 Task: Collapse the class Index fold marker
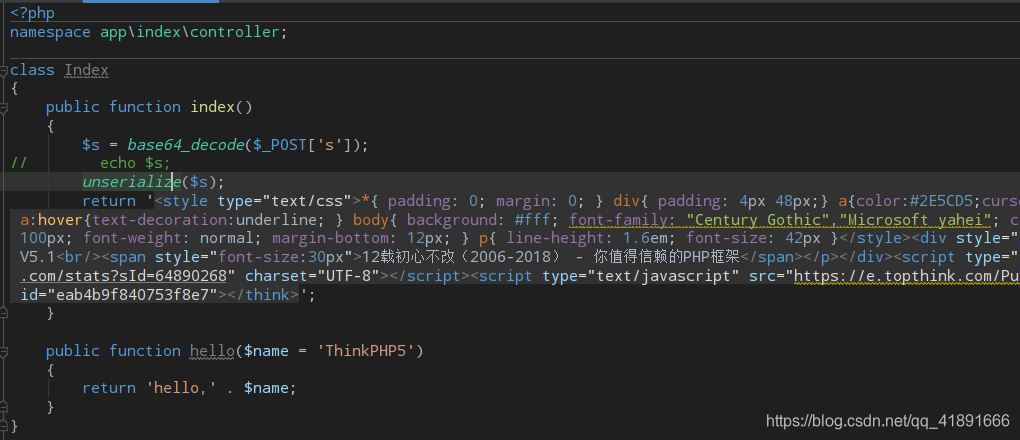(3, 72)
